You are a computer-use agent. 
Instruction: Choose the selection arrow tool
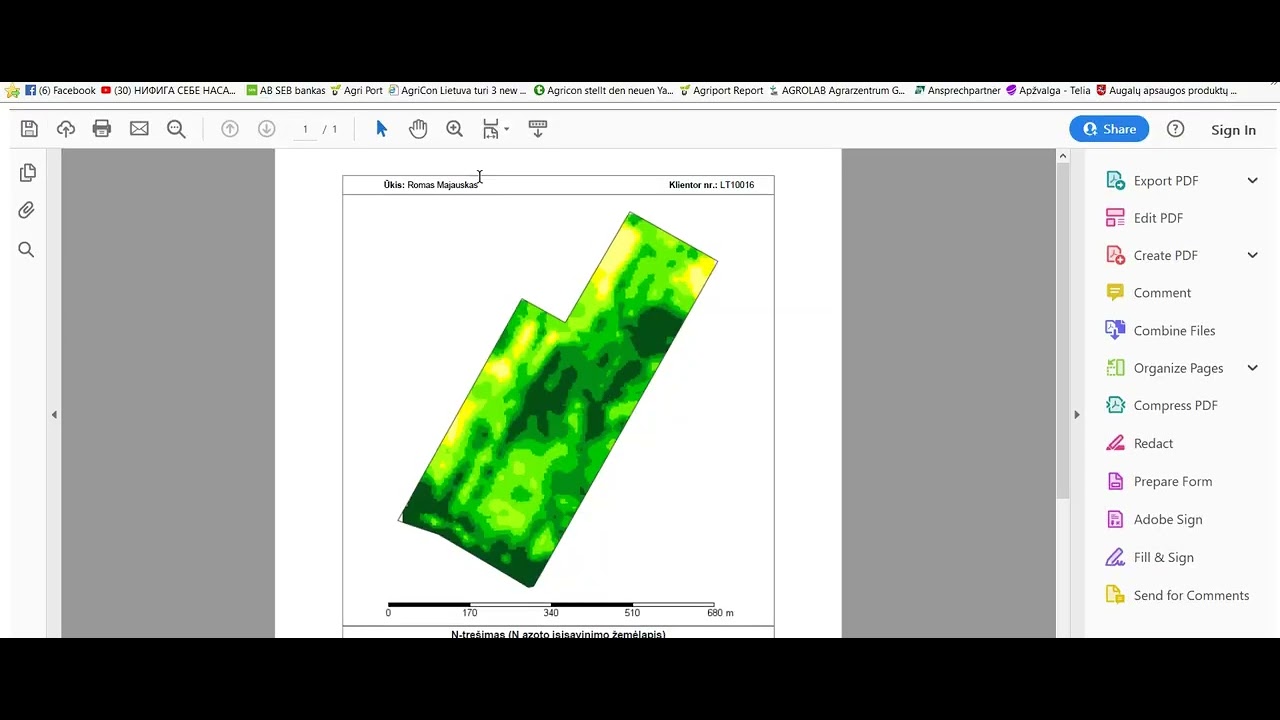381,129
